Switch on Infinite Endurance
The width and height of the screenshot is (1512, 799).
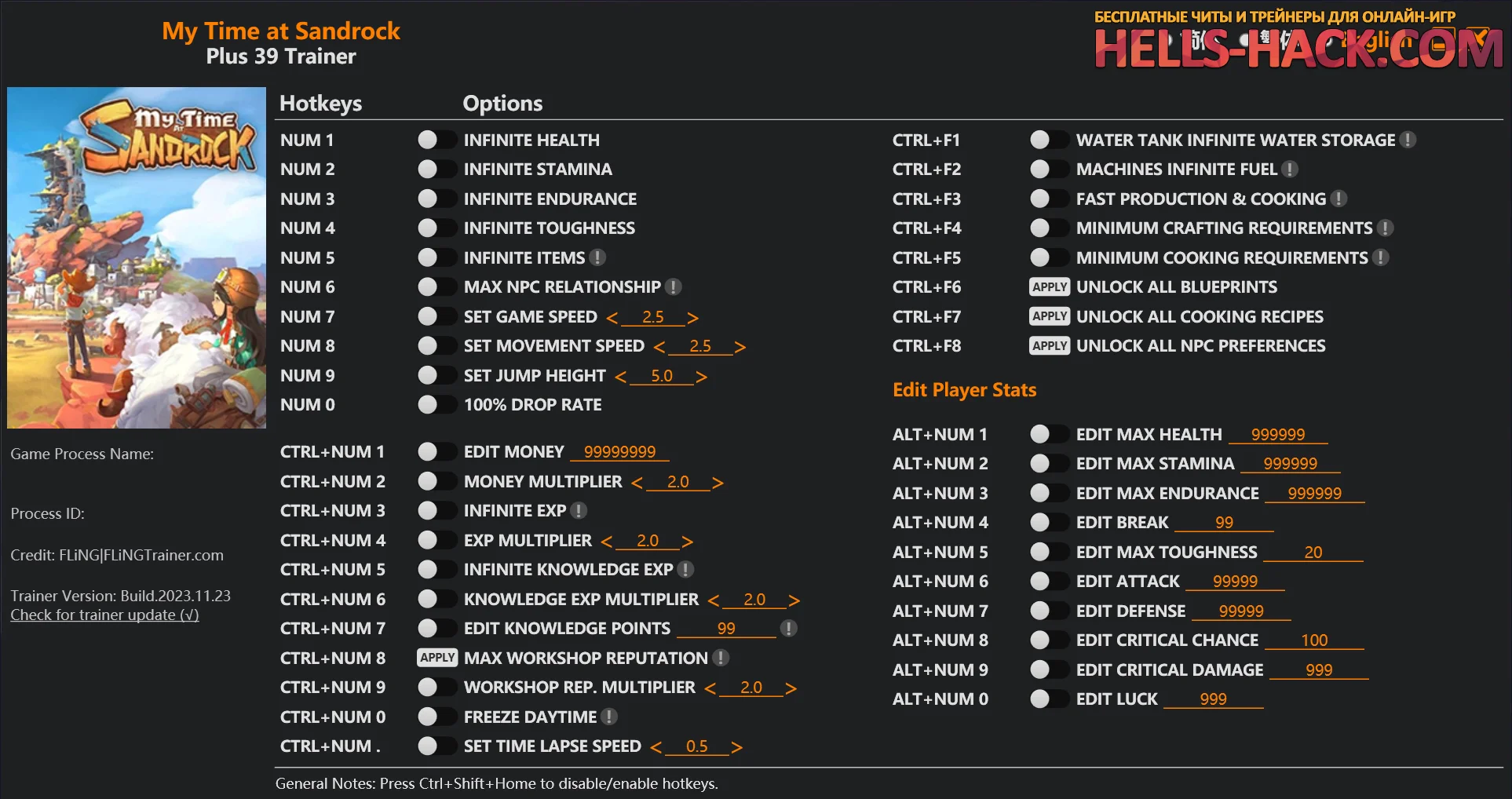point(436,199)
